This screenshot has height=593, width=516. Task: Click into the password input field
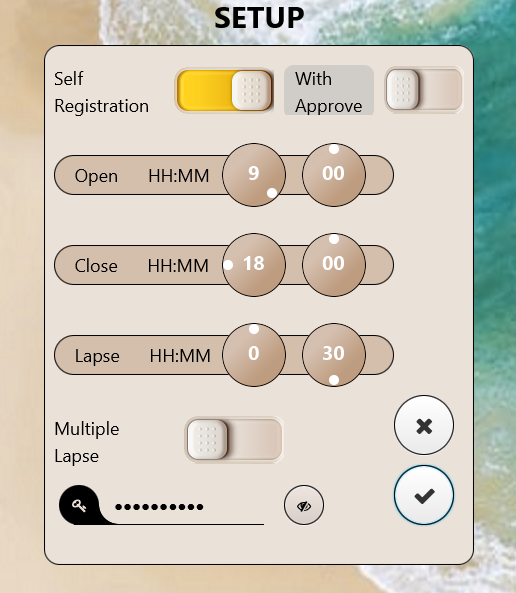[x=183, y=507]
